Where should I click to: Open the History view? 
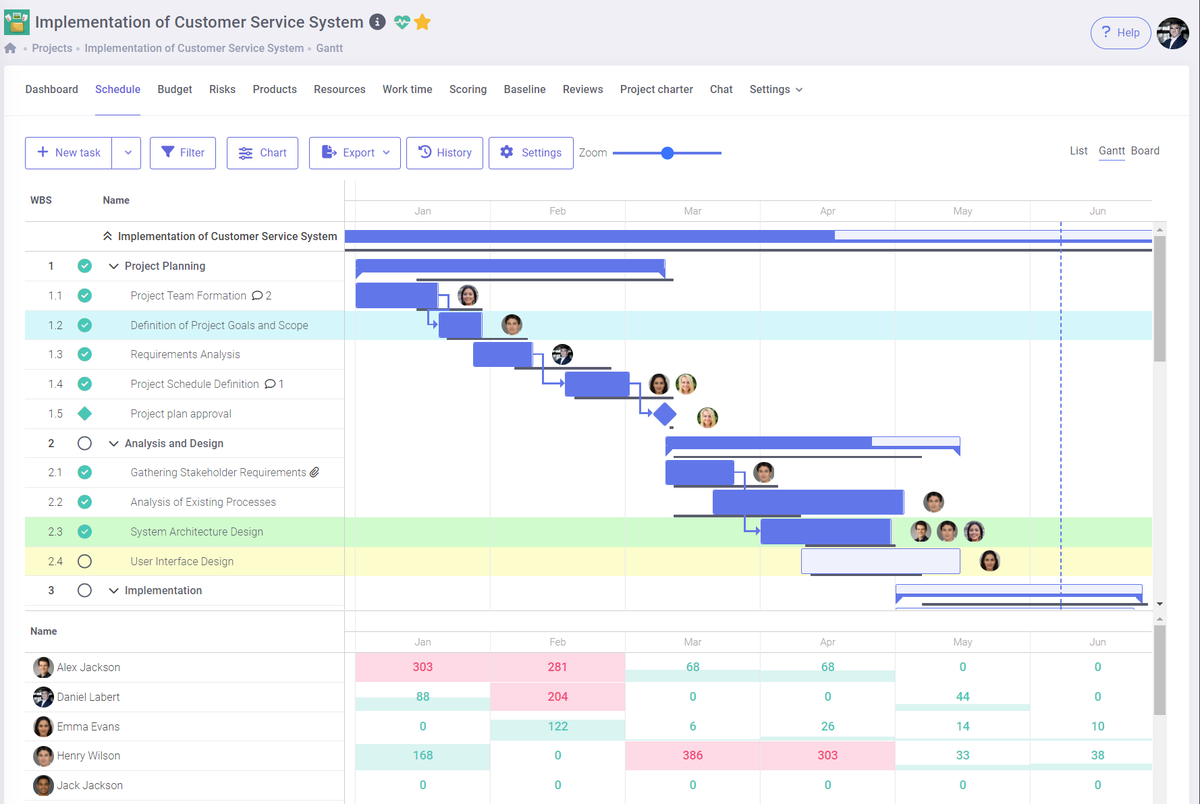(444, 152)
